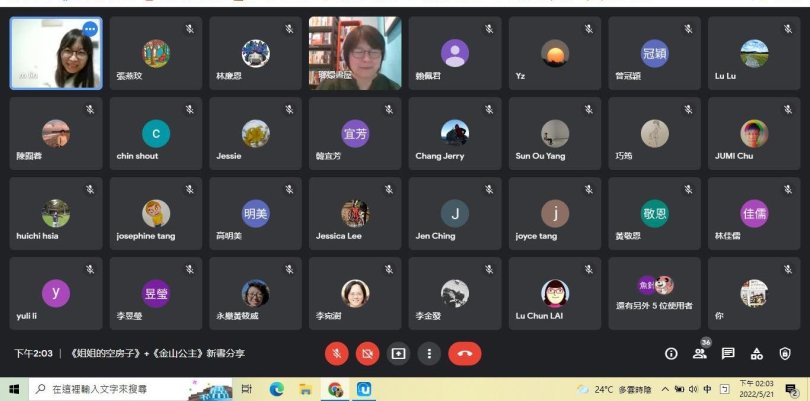Unmute the microphone in meeting controls
The height and width of the screenshot is (401, 810).
[337, 353]
